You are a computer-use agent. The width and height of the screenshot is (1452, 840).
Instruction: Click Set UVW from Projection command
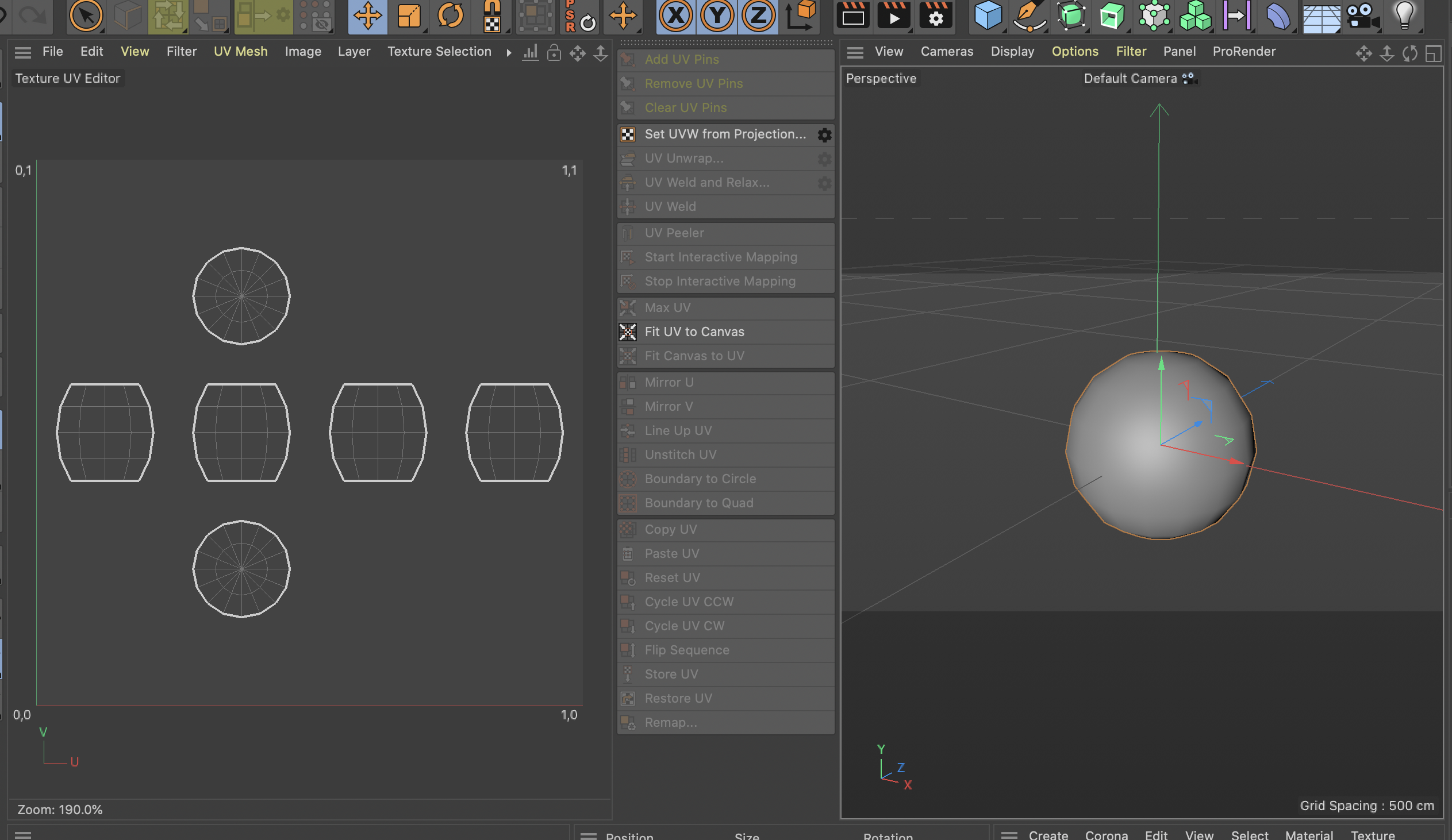click(x=725, y=134)
